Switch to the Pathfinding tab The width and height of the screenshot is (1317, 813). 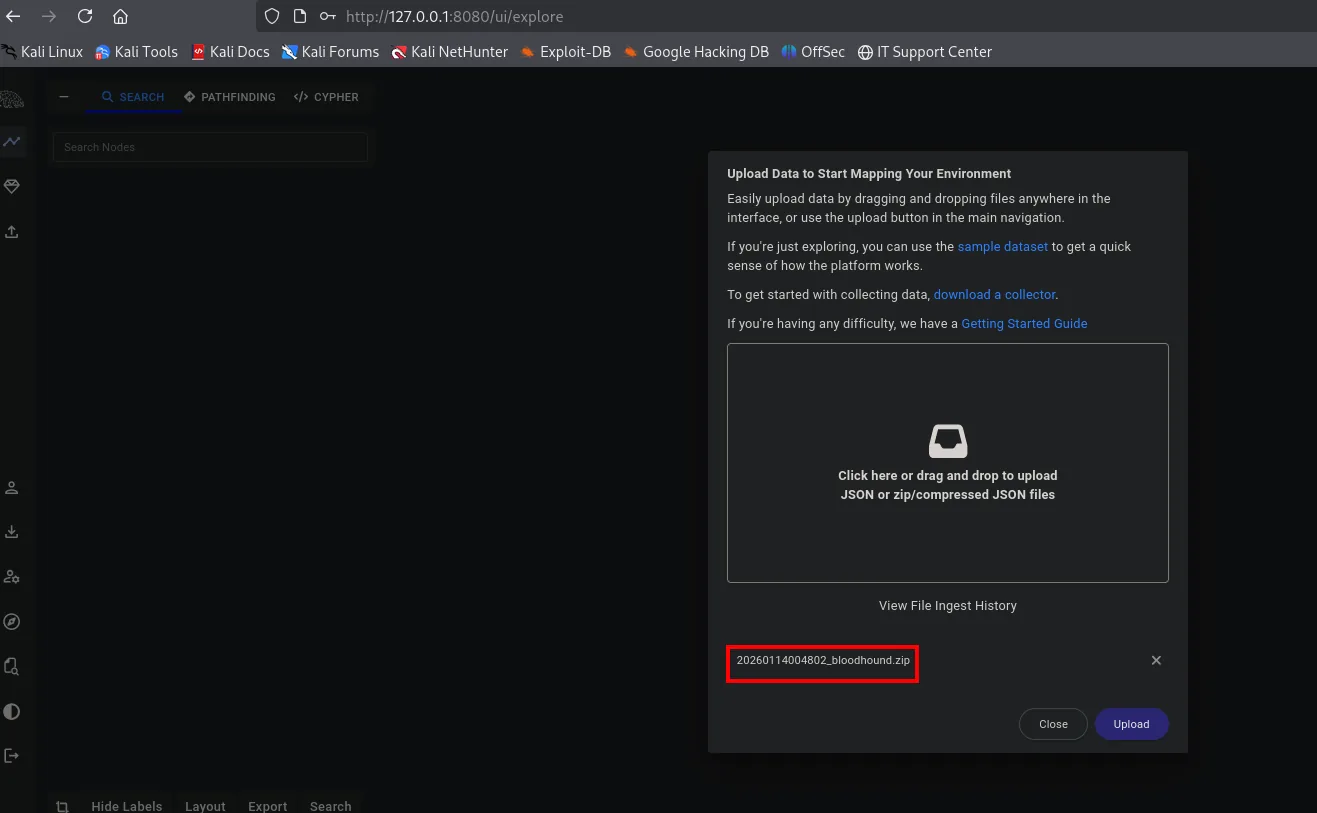coord(229,97)
